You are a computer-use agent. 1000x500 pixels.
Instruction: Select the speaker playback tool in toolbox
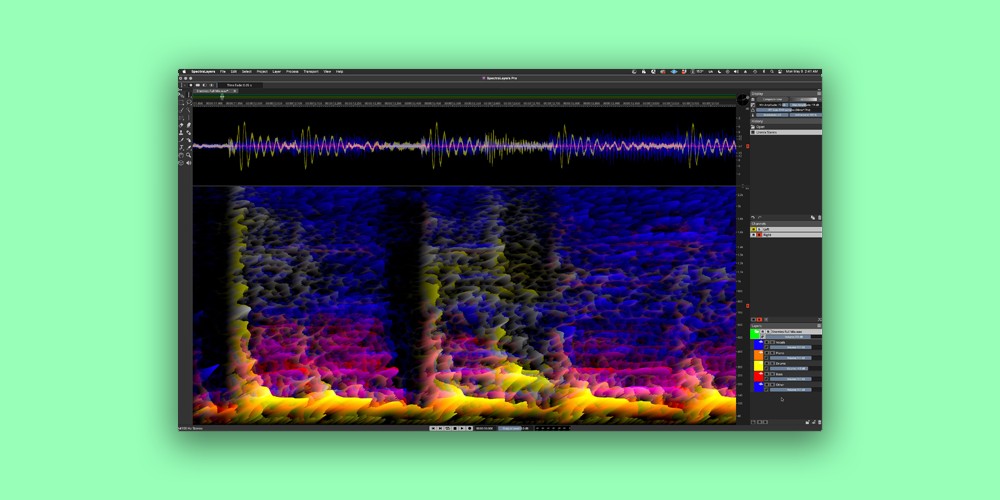[x=189, y=163]
